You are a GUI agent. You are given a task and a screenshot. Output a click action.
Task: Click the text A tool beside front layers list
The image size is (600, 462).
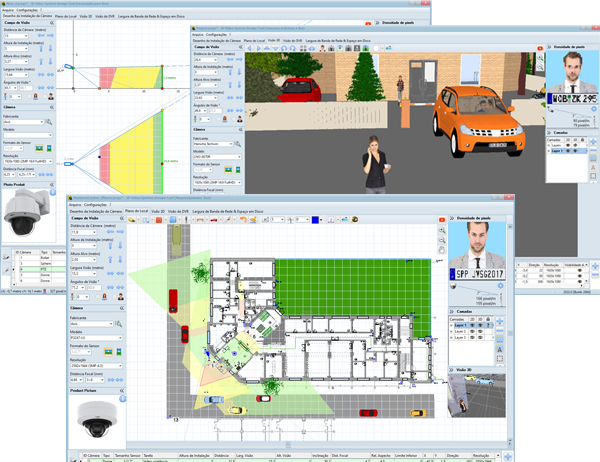(500, 349)
